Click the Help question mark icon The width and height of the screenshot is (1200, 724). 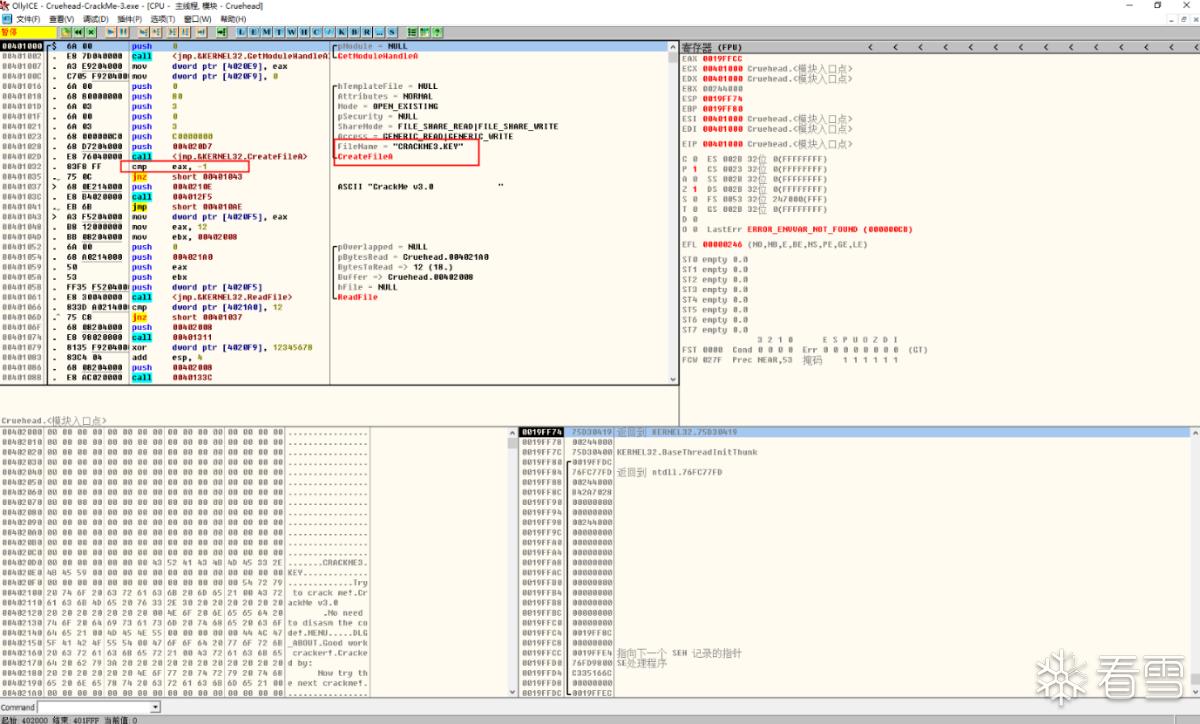[437, 32]
